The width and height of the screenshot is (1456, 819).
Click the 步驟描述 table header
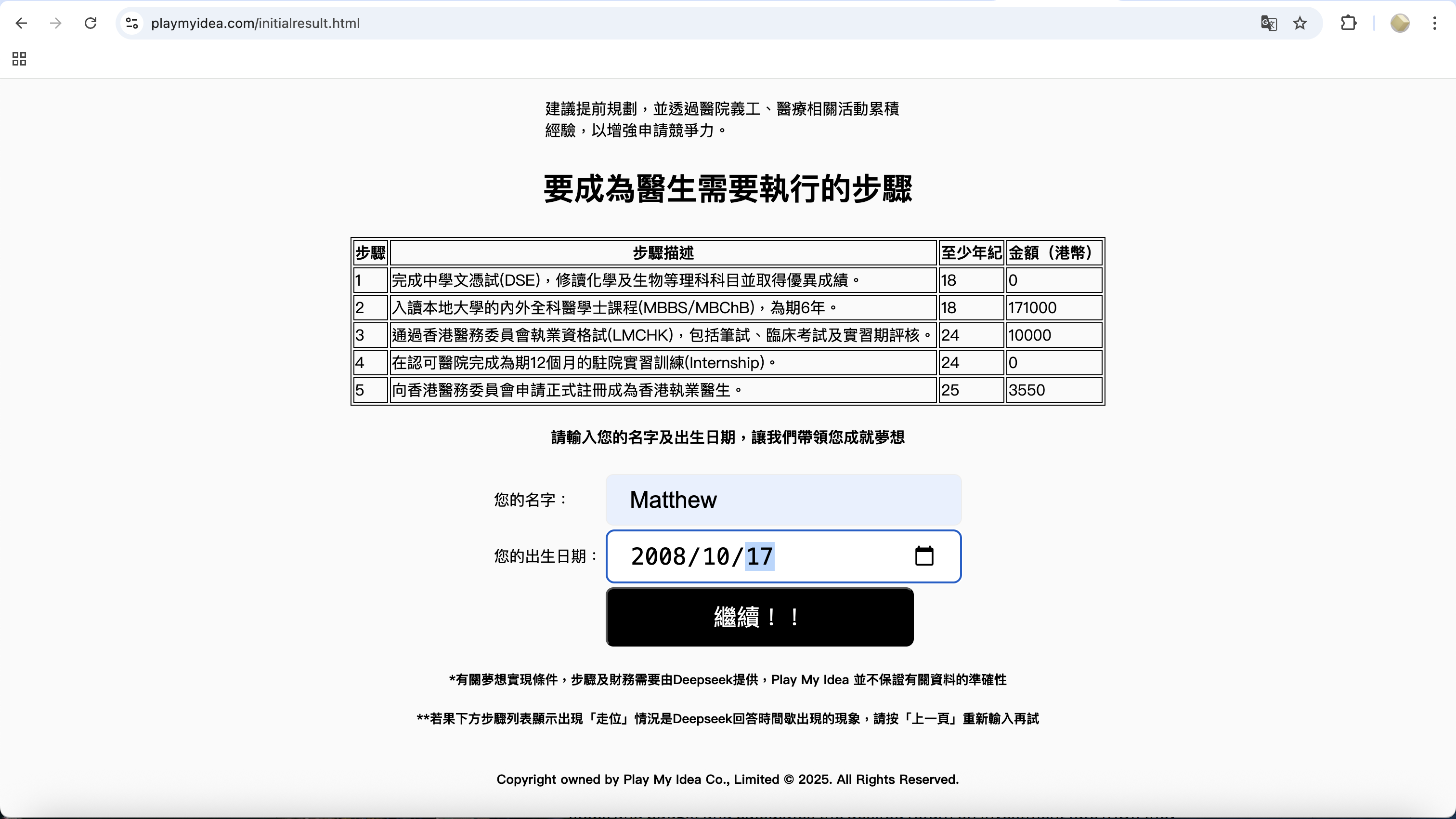pos(663,253)
